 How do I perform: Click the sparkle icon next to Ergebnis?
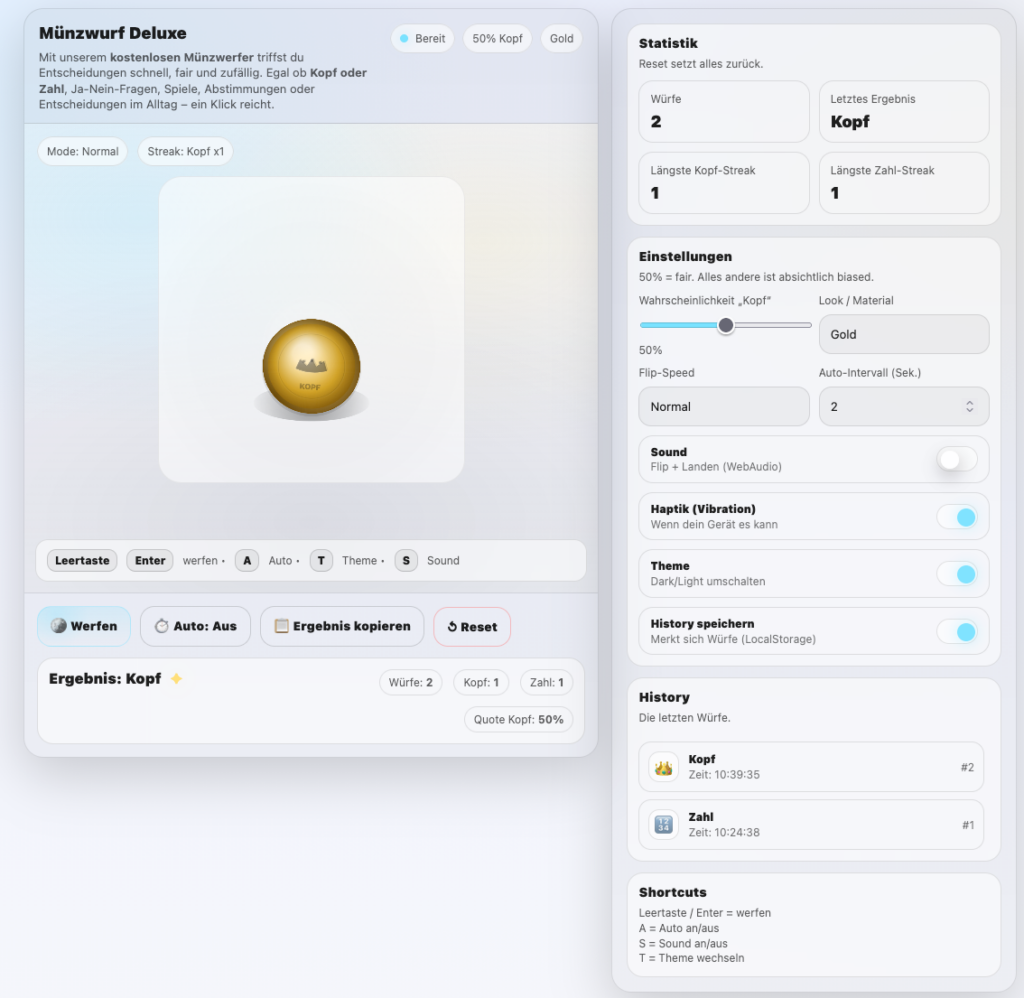176,679
